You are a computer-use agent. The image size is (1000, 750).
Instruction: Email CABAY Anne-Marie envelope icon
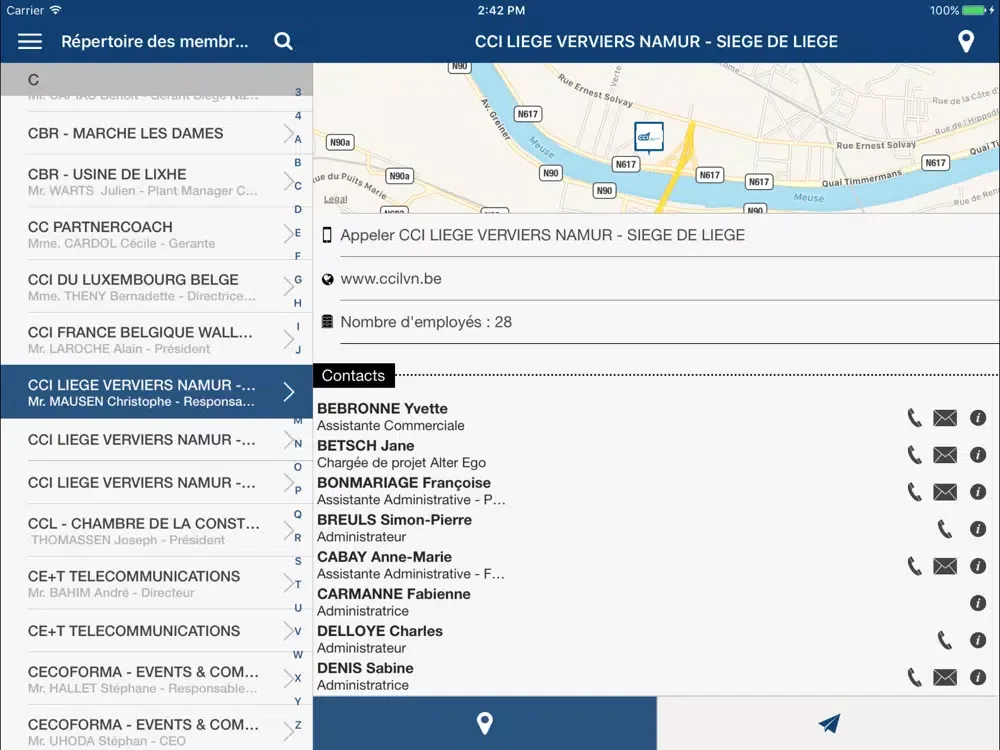[x=945, y=566]
